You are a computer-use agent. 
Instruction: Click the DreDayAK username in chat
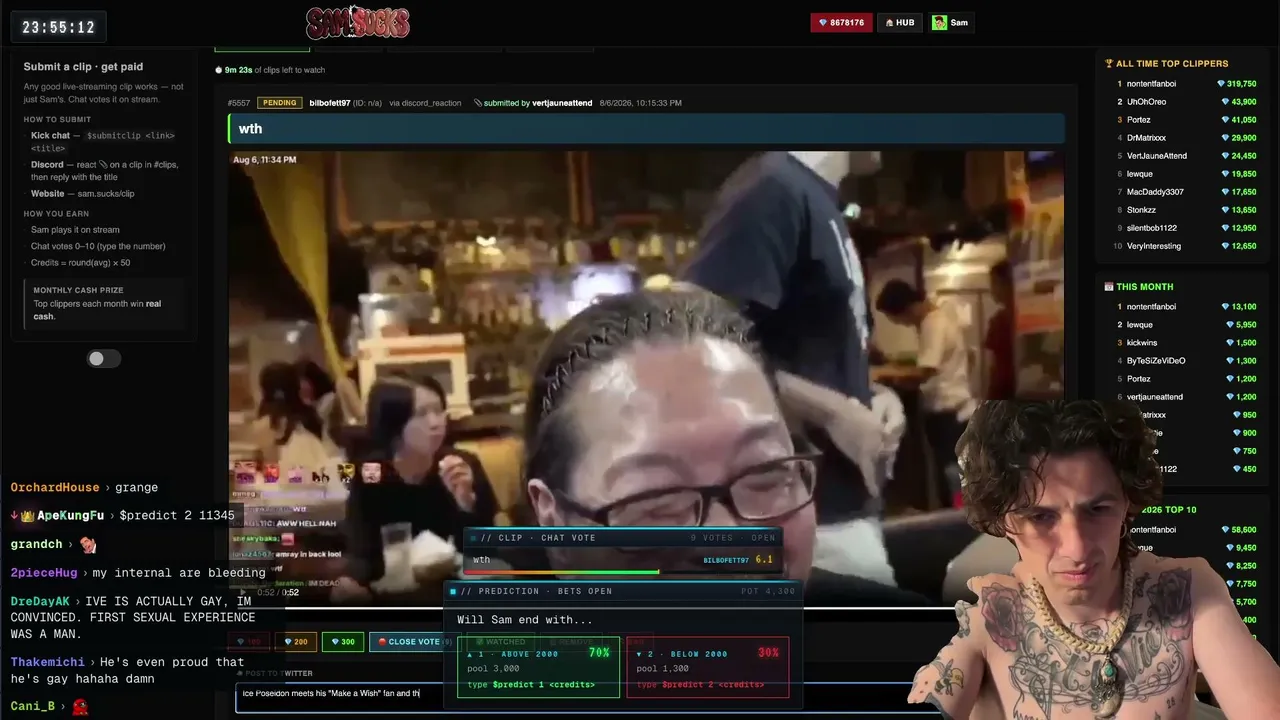pos(40,602)
